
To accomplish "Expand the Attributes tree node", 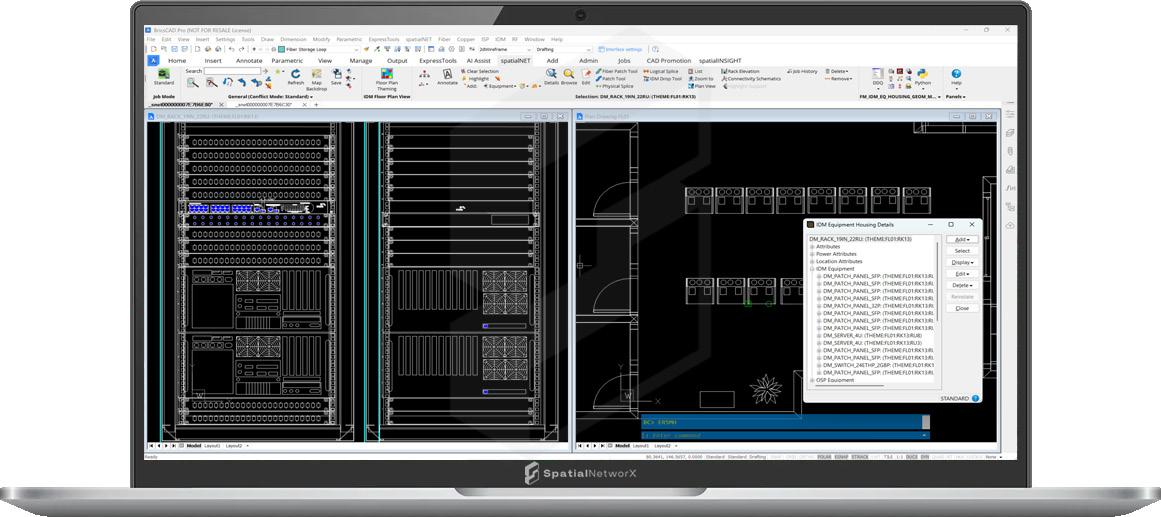I will (812, 247).
